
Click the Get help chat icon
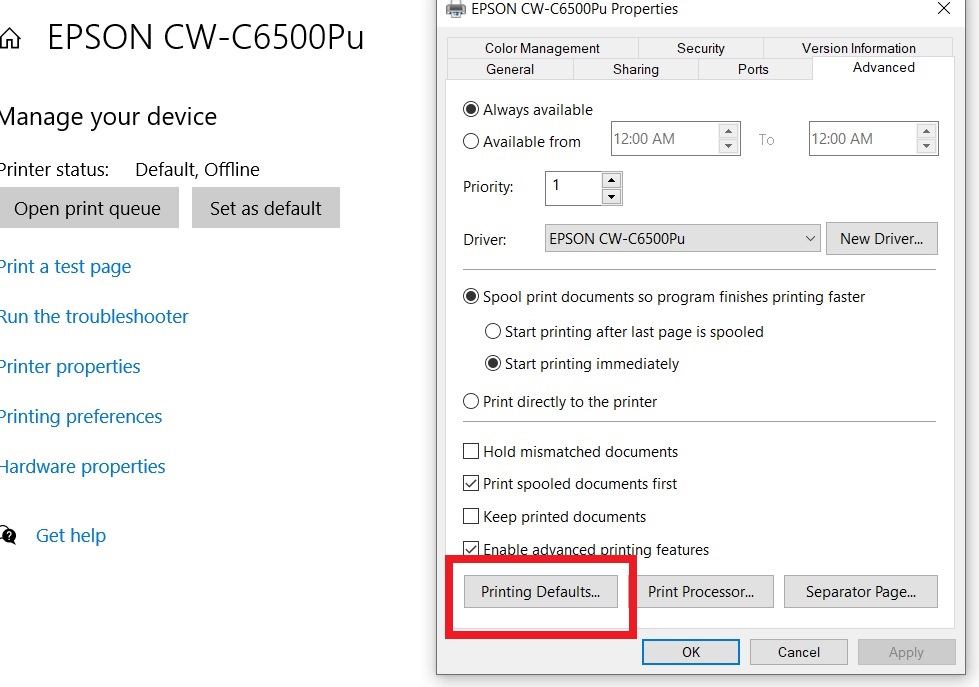(x=8, y=535)
